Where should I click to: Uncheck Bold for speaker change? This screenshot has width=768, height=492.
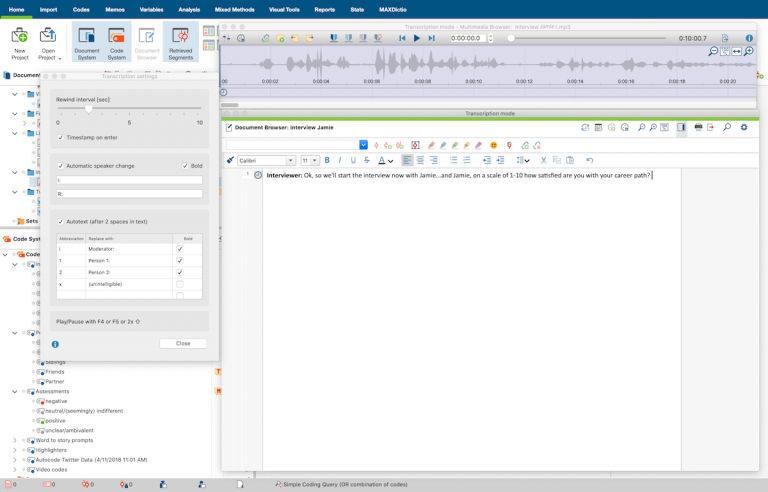pyautogui.click(x=185, y=166)
